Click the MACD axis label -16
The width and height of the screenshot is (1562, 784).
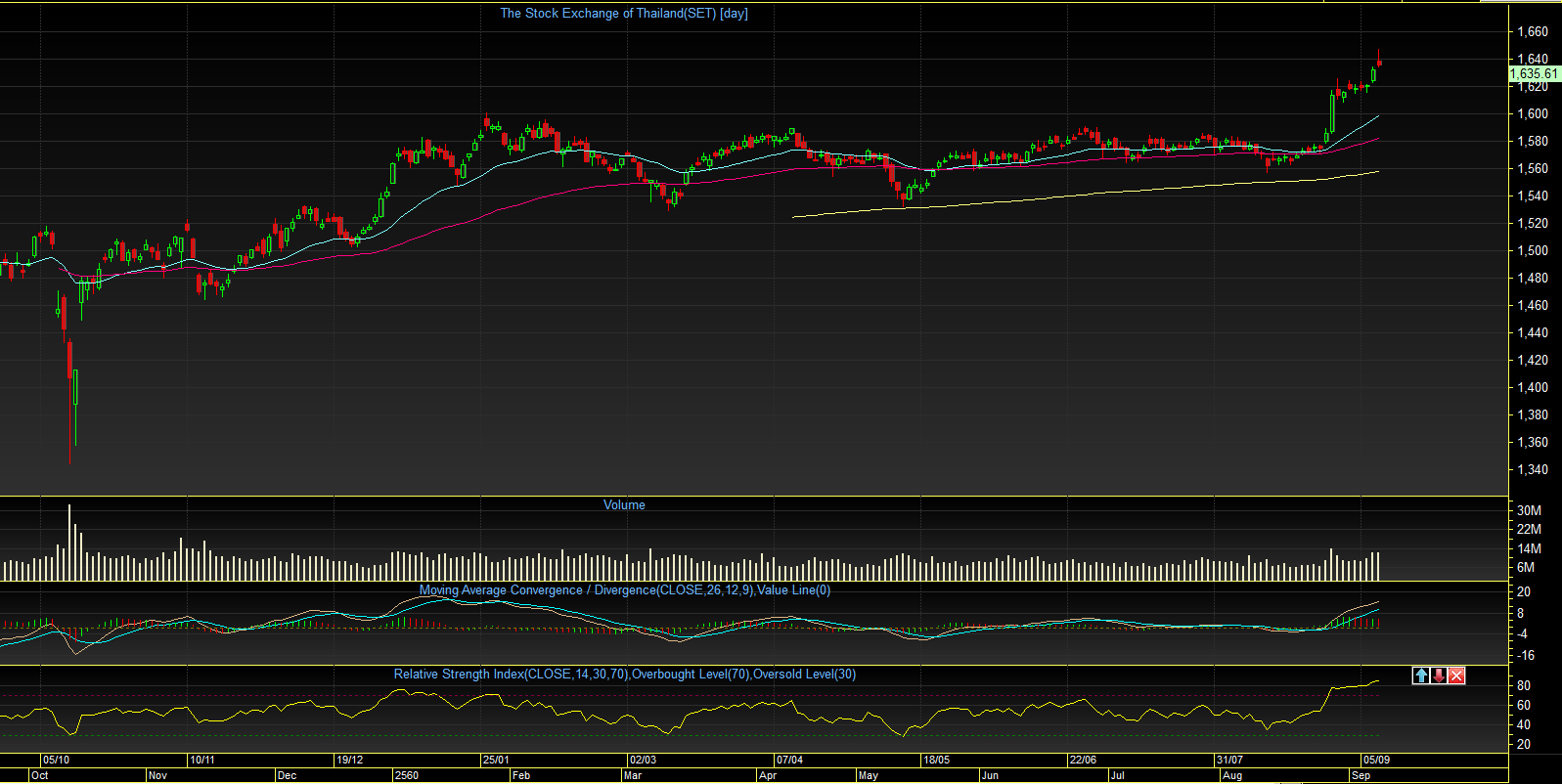pos(1524,655)
